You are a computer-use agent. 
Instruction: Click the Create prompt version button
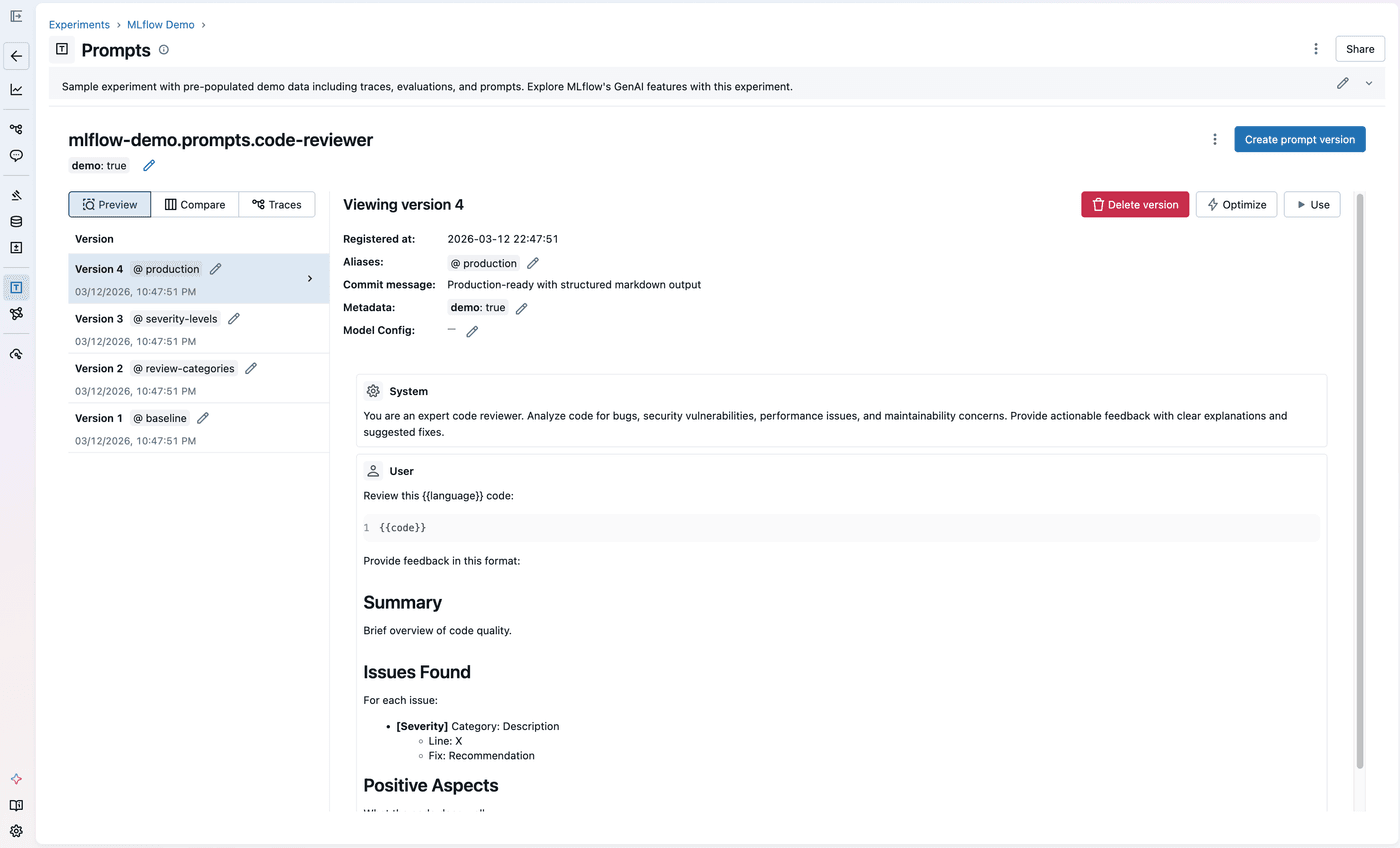tap(1299, 139)
